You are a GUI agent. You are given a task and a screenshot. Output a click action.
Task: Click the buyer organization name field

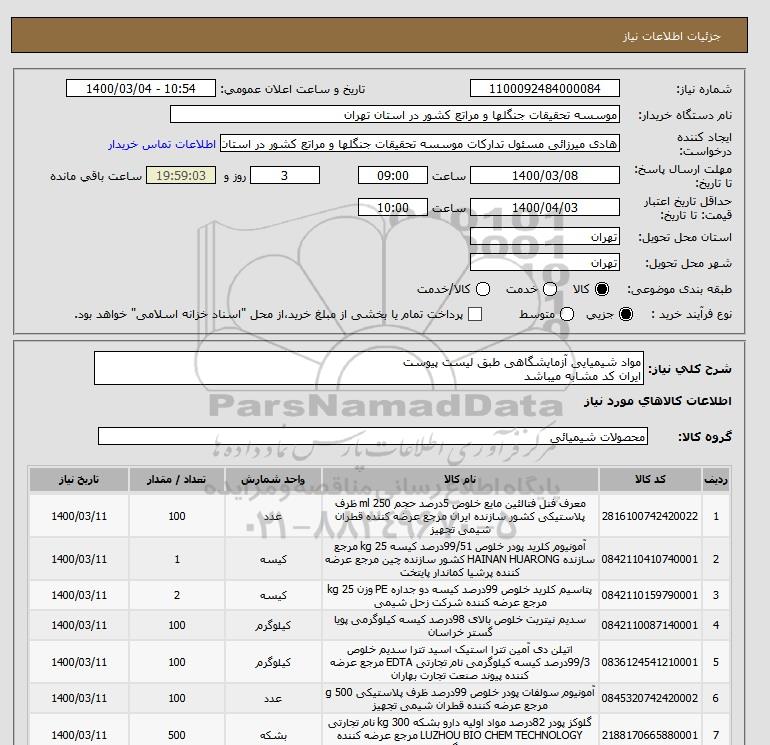coord(394,114)
